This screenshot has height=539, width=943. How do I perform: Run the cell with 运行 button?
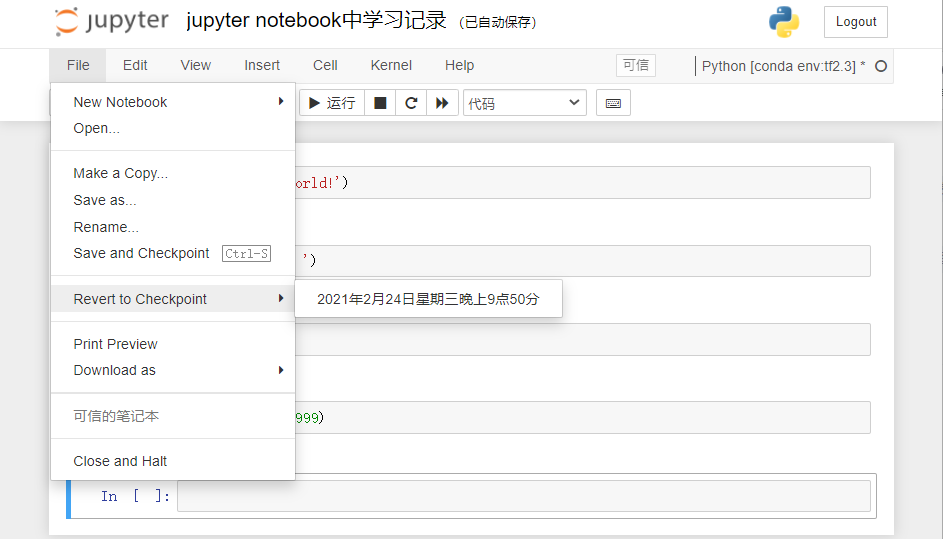coord(332,103)
